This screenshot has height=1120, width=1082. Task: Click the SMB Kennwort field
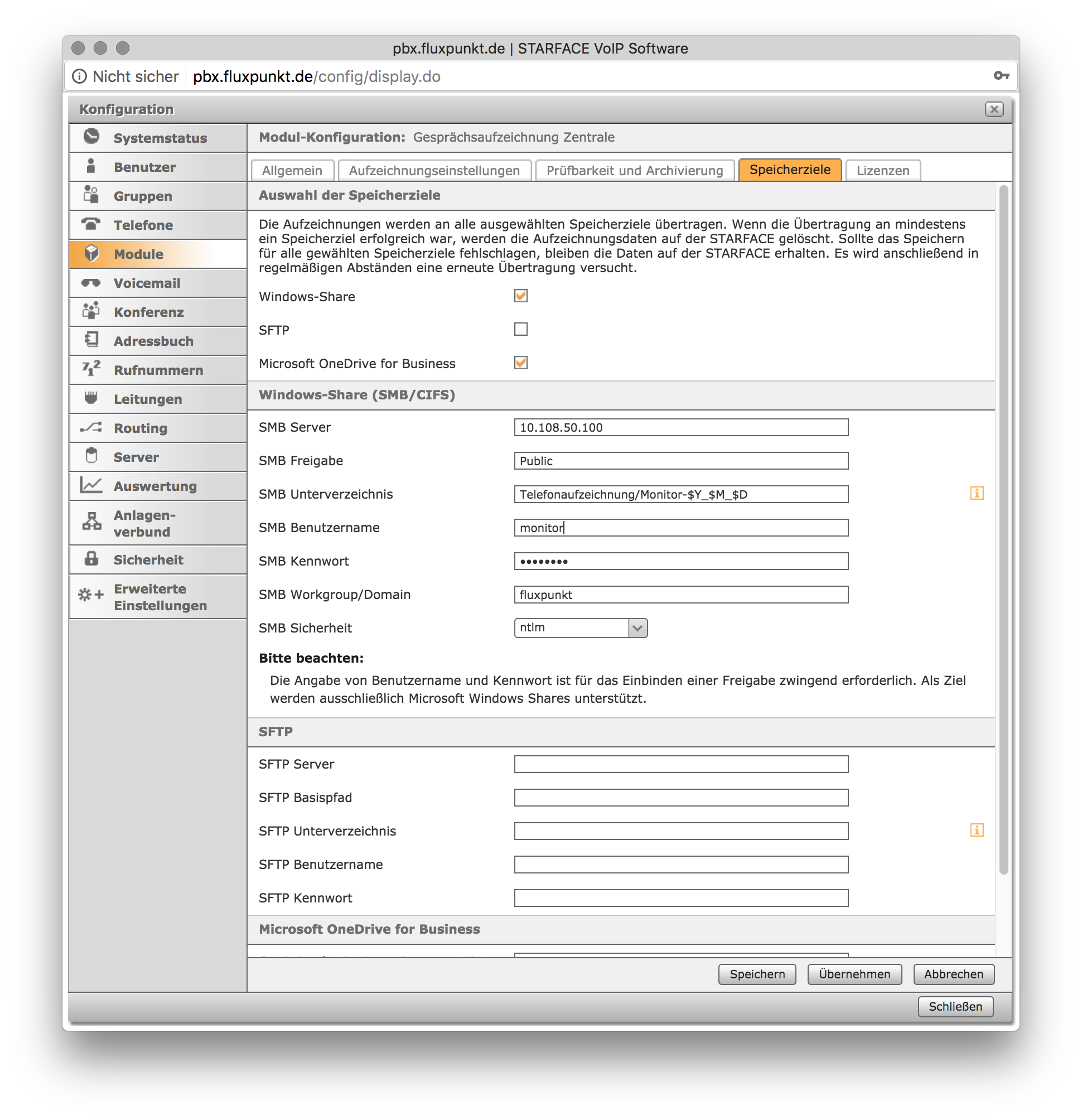682,561
